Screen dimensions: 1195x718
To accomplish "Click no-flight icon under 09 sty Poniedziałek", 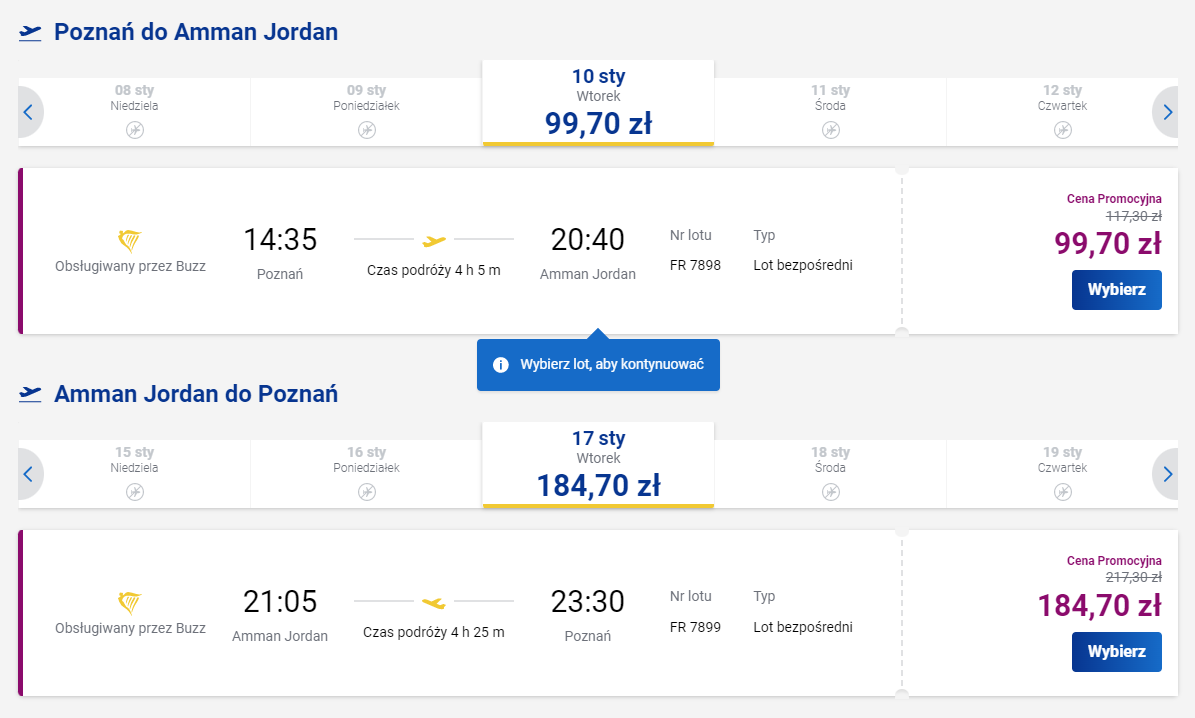I will [367, 130].
